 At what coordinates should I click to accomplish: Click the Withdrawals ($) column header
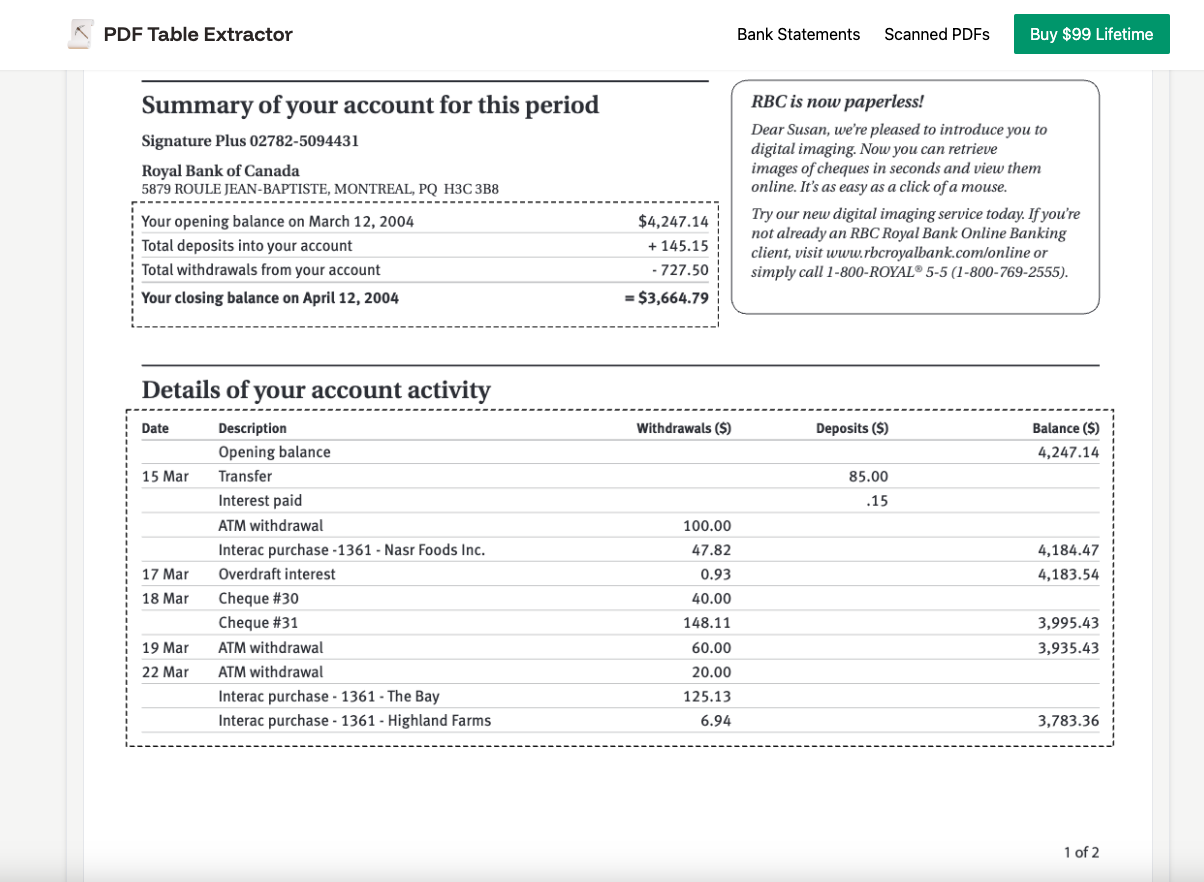[684, 428]
